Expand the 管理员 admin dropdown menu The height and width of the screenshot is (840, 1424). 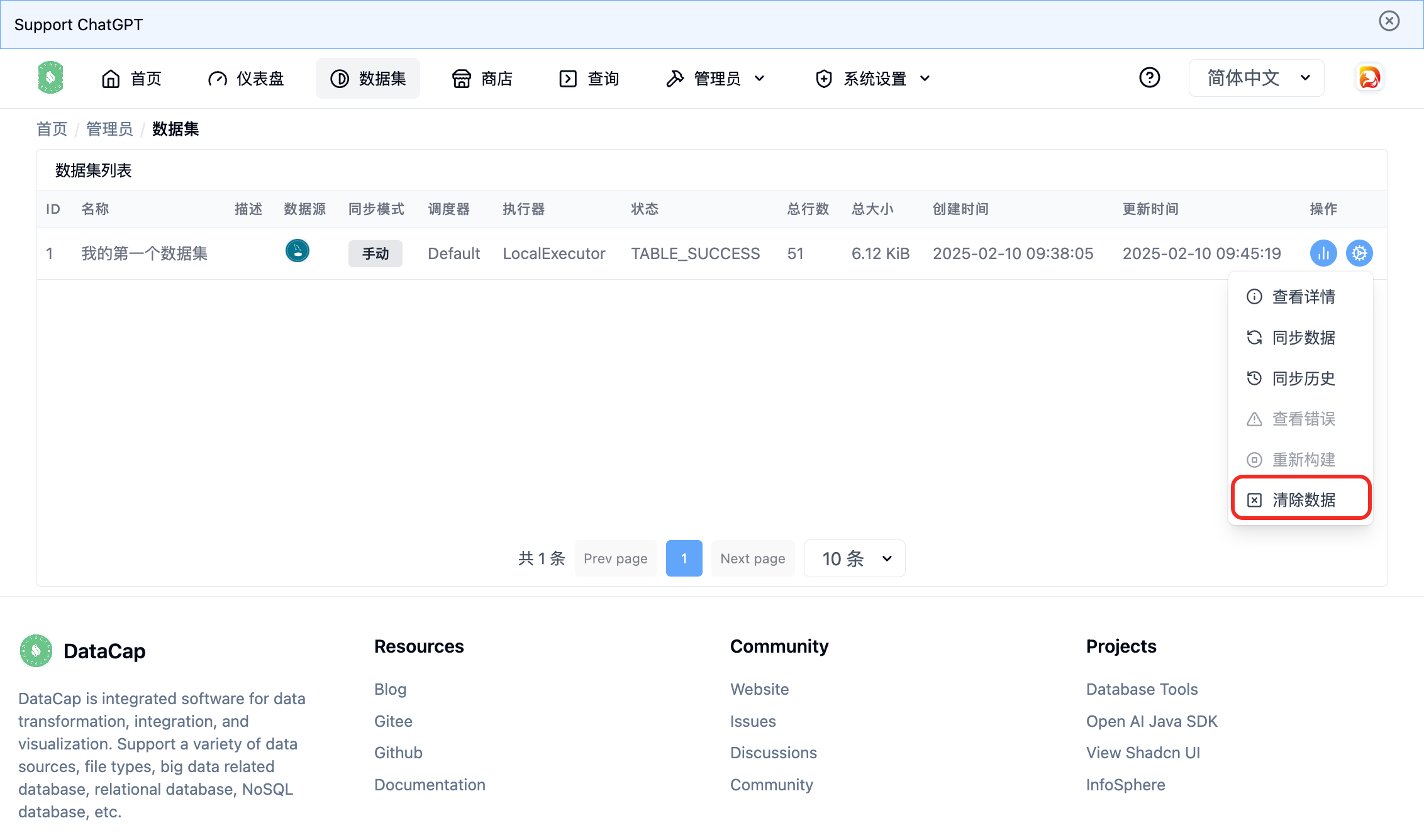716,79
